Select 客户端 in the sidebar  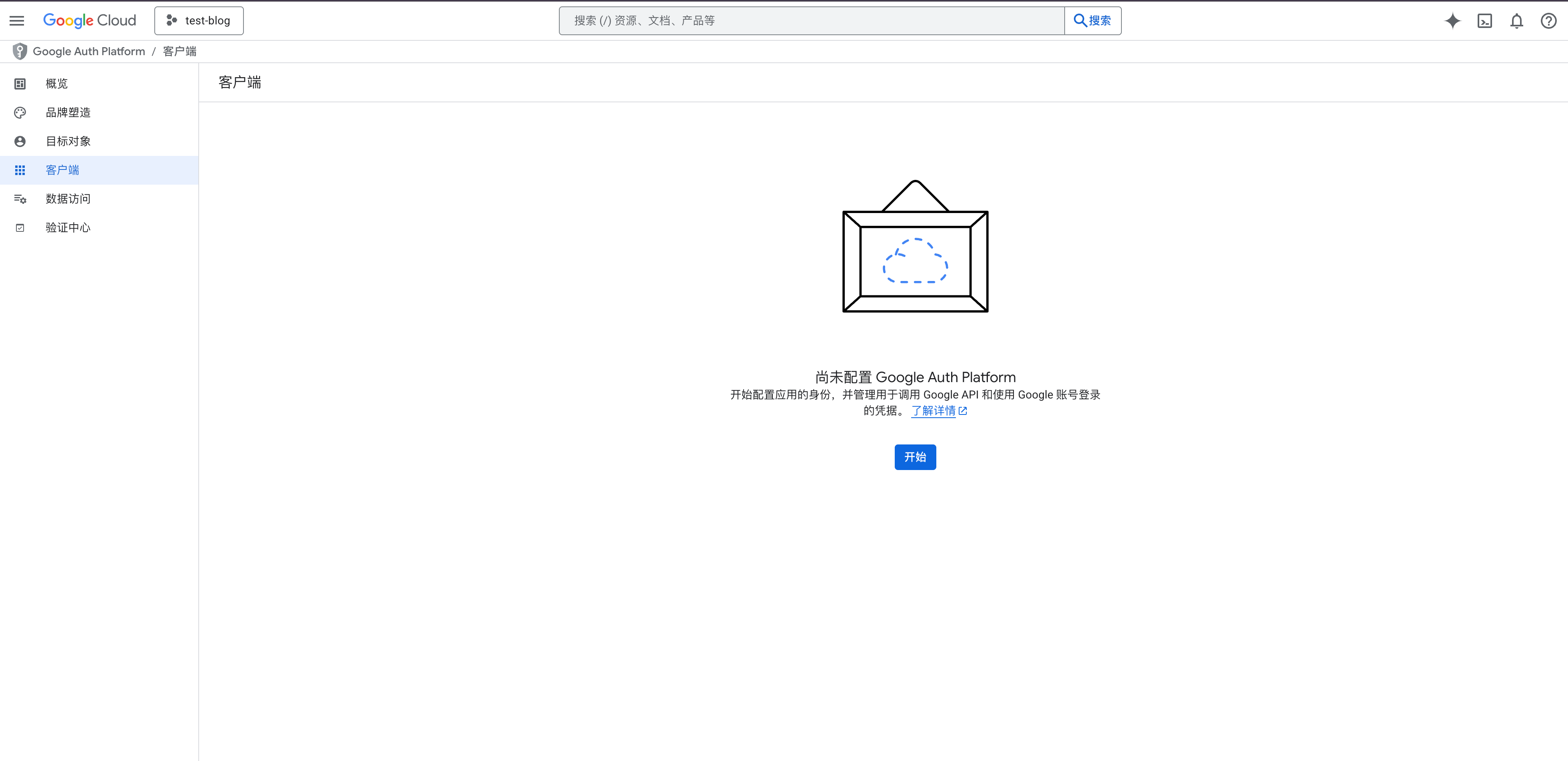click(x=99, y=170)
